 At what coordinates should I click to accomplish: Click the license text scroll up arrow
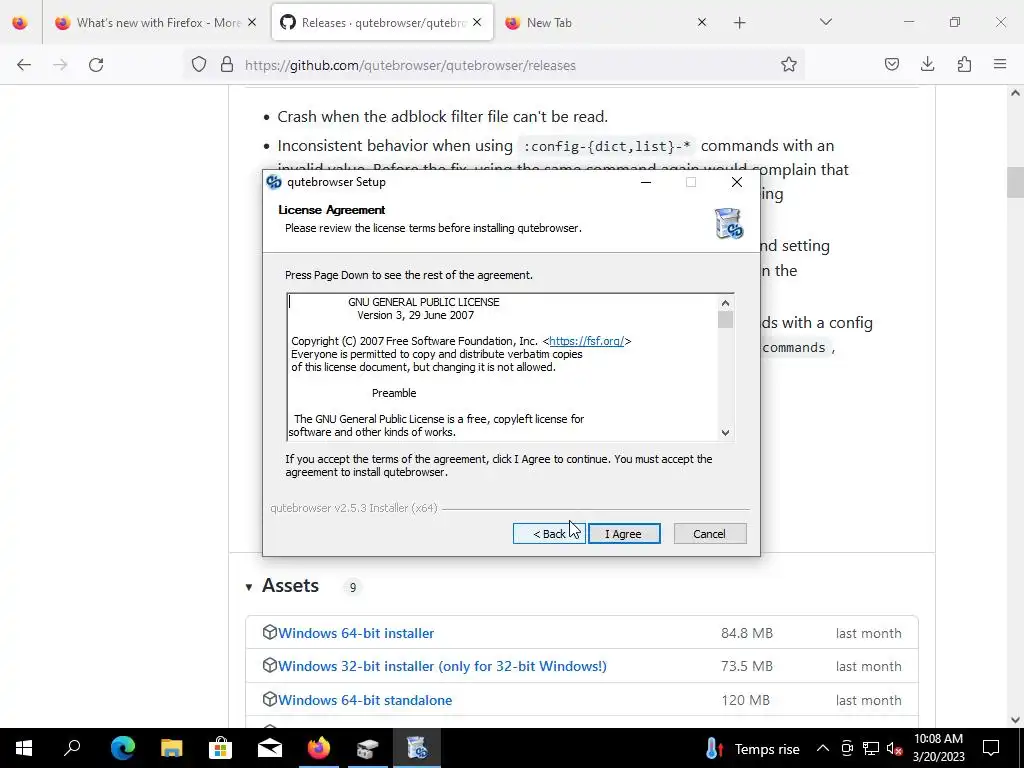pyautogui.click(x=726, y=302)
